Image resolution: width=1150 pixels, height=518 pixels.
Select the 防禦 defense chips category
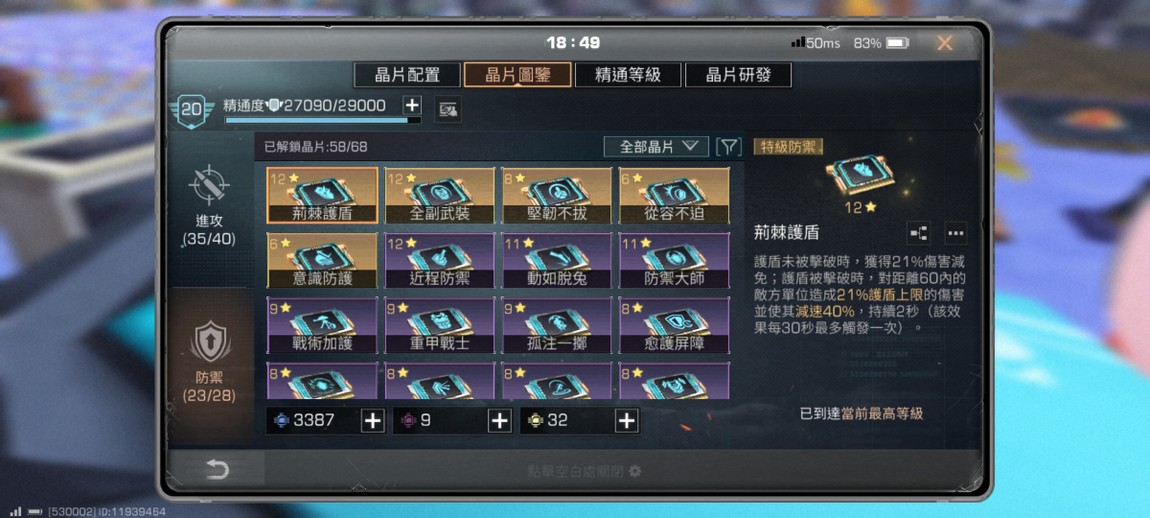coord(210,362)
